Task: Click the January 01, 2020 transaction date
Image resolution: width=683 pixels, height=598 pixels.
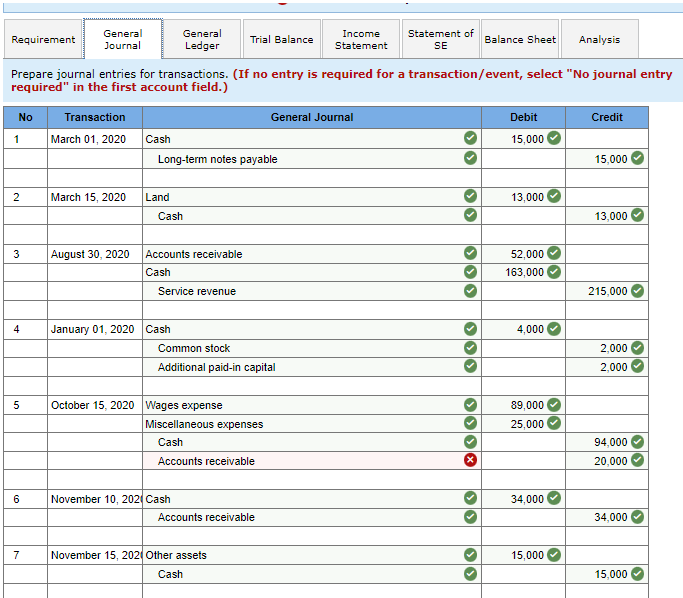Action: point(92,329)
